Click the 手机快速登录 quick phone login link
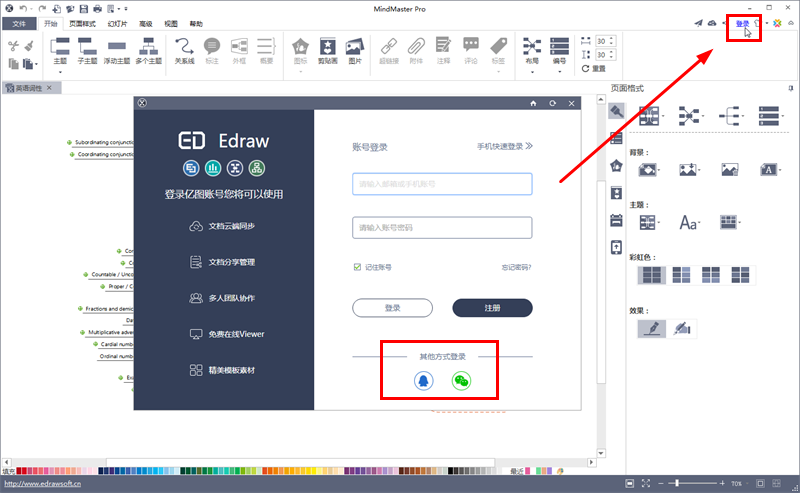Viewport: 800px width, 493px height. [x=505, y=146]
